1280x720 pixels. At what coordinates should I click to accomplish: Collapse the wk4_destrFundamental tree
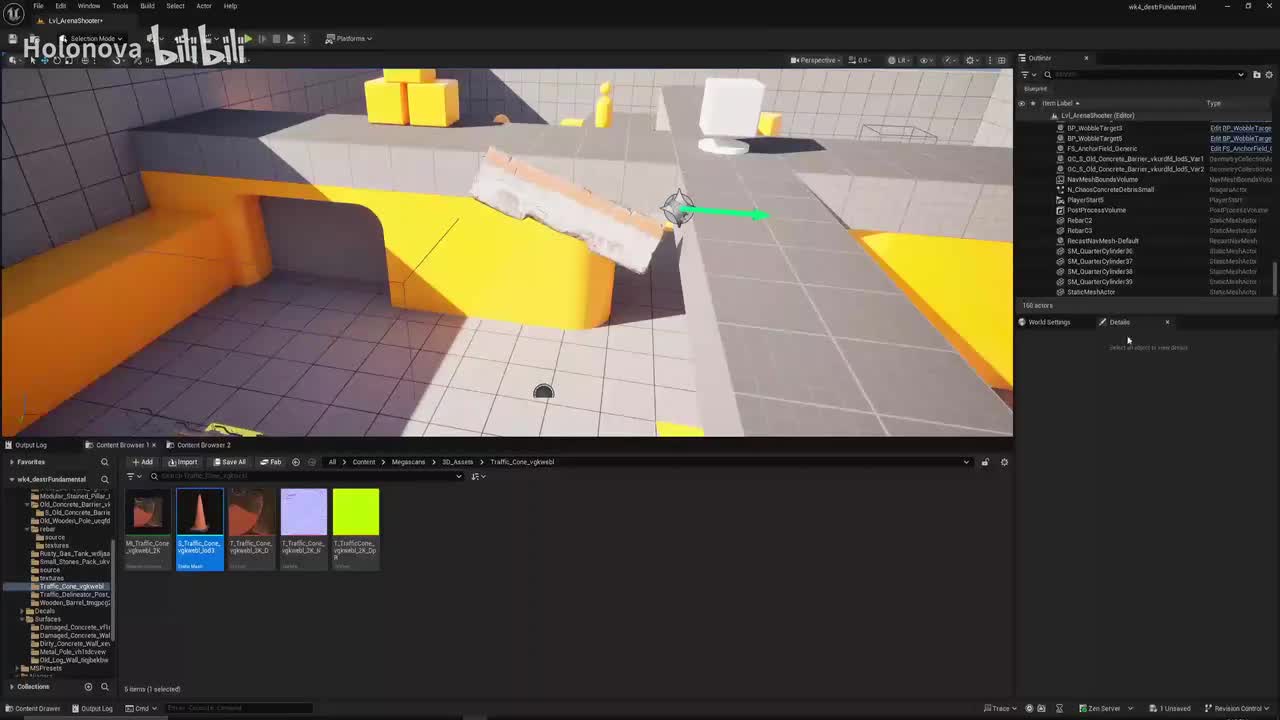coord(12,479)
